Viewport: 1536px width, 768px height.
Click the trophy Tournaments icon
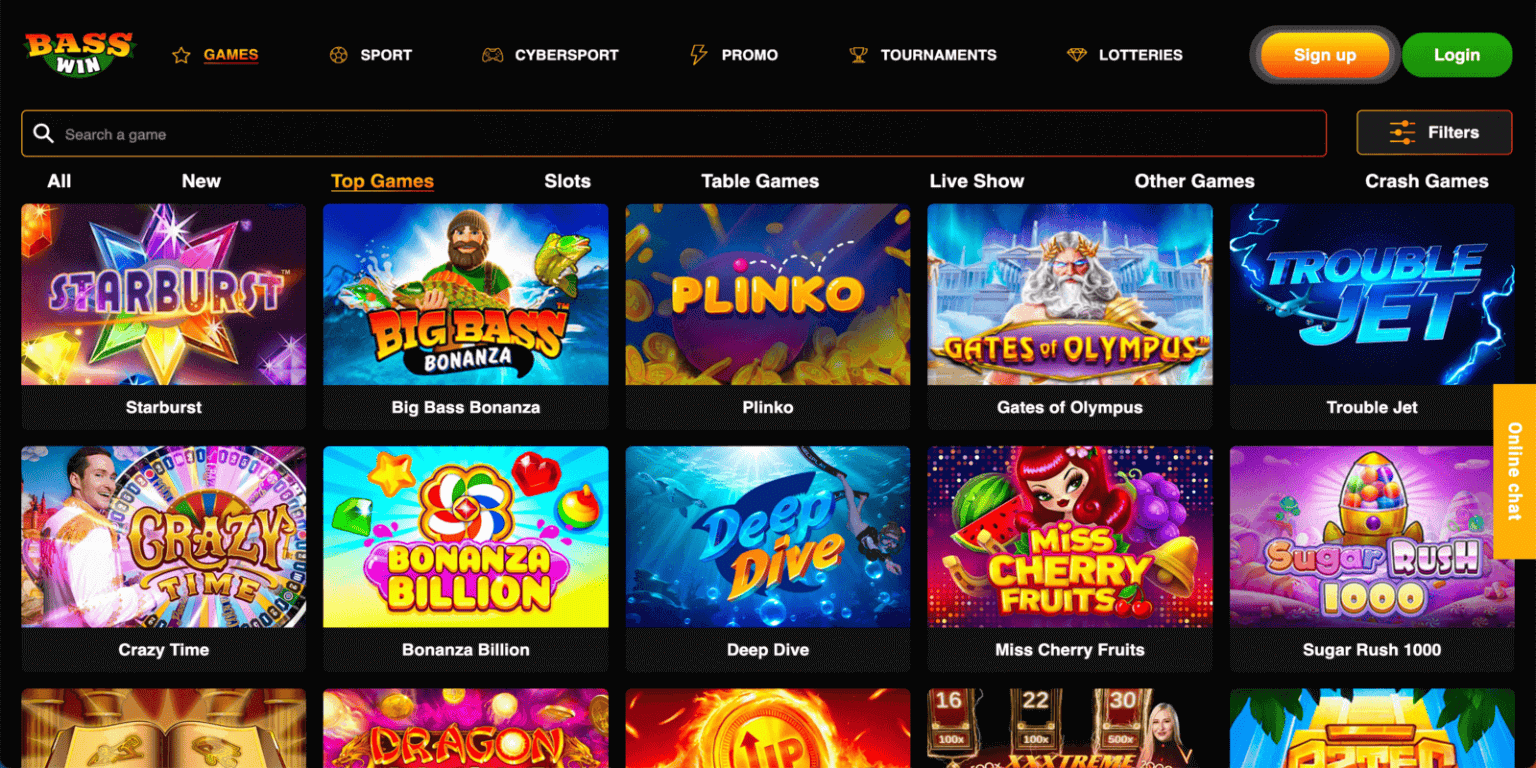(858, 55)
